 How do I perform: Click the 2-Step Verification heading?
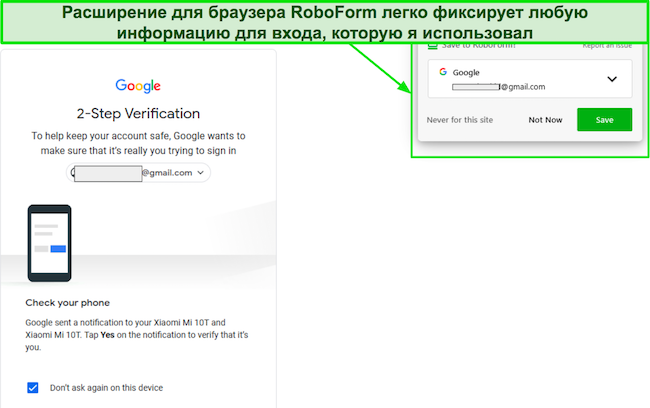pos(138,113)
